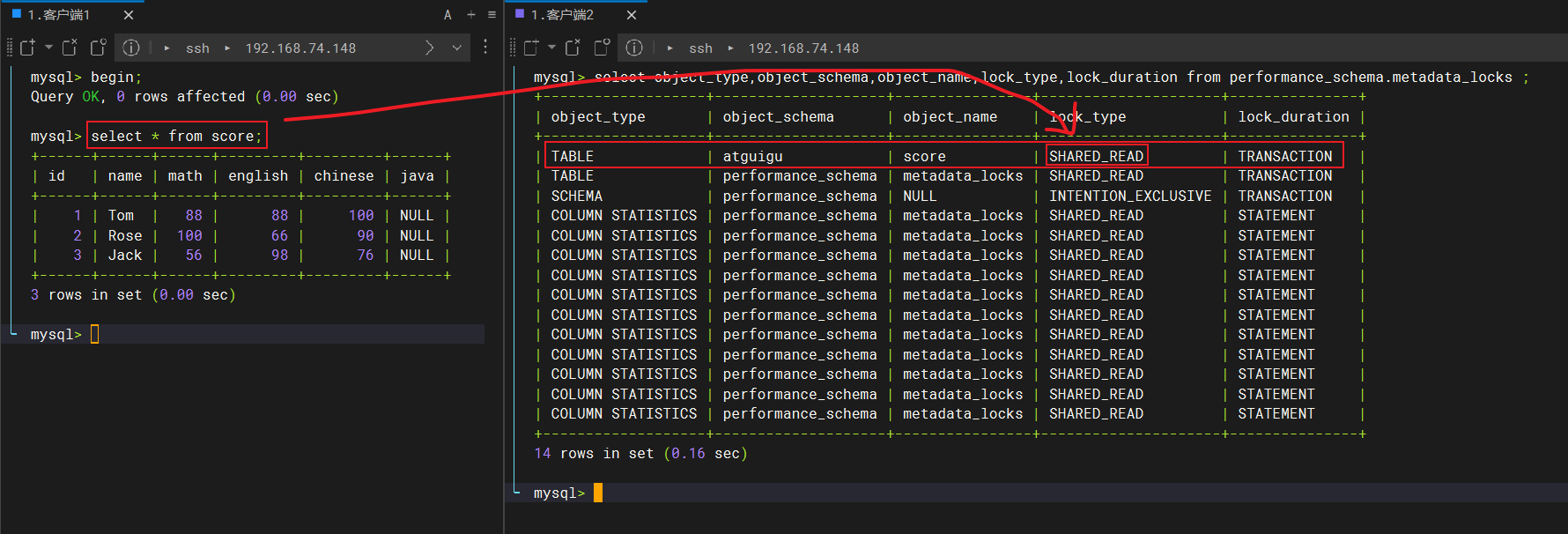Expand the new session dropdown arrow in 客户端1 toolbar

(48, 48)
